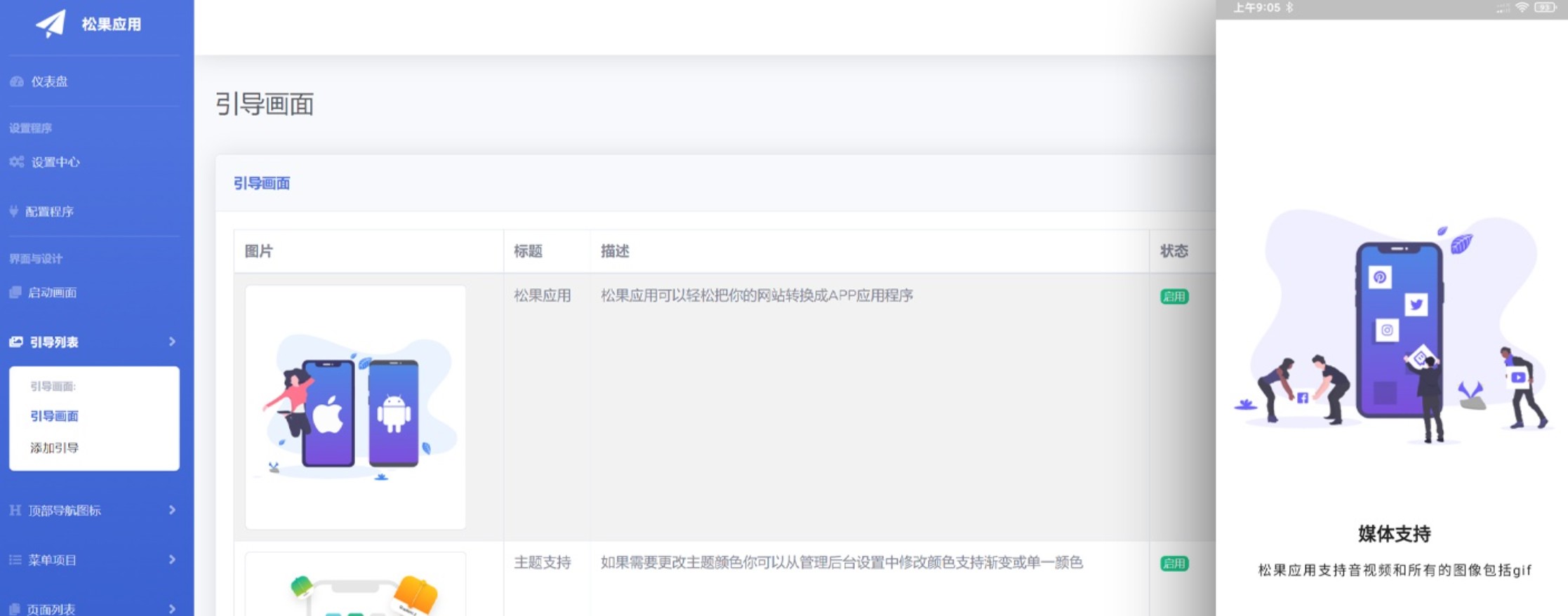Click the 页面列表 icon
This screenshot has height=616, width=1568.
15,609
